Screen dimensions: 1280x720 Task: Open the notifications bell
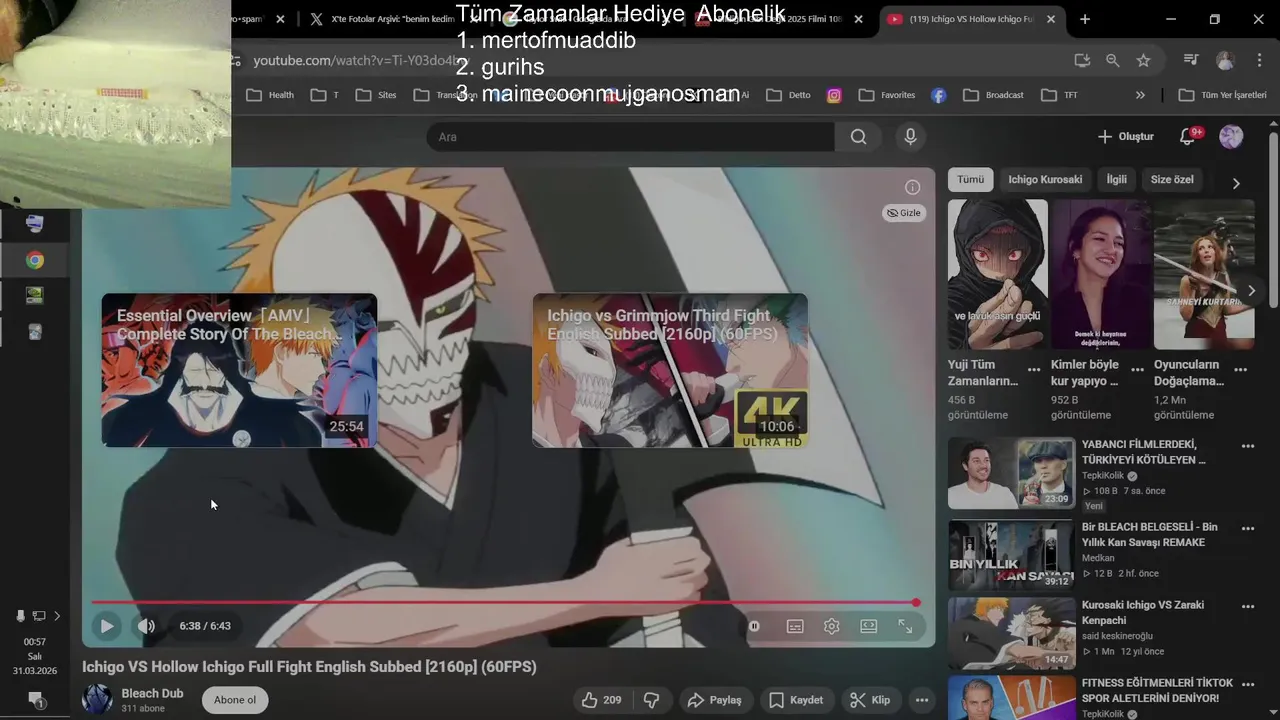(1188, 137)
